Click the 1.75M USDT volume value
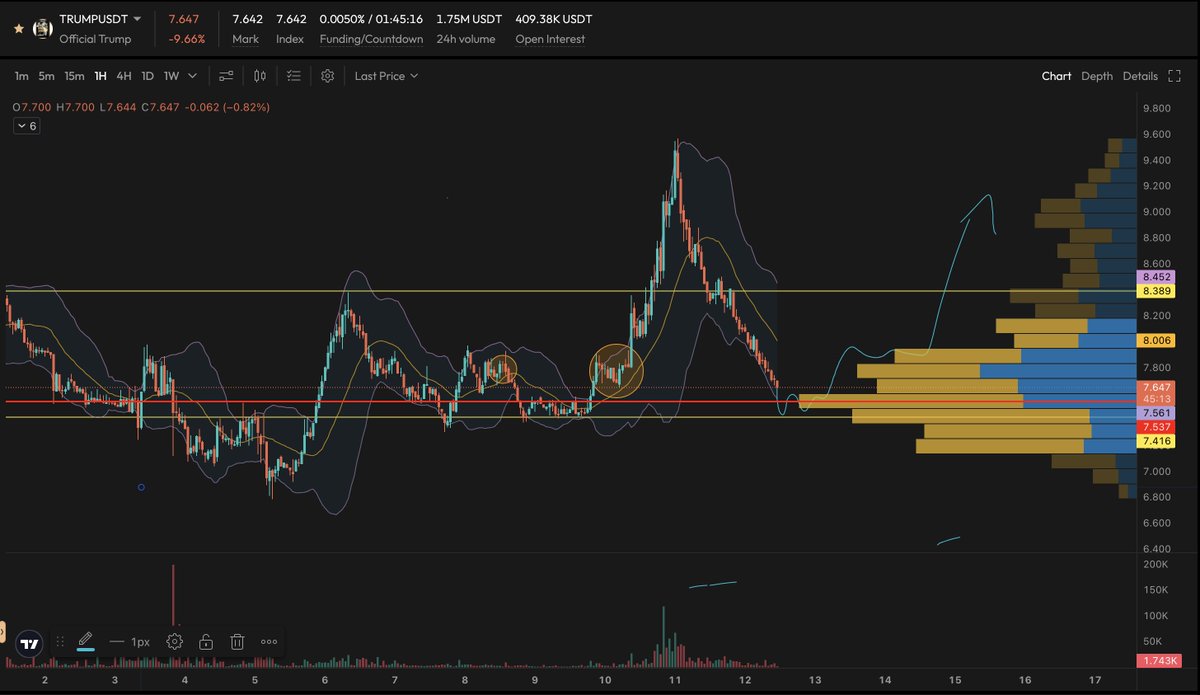The image size is (1200, 695). pyautogui.click(x=469, y=19)
